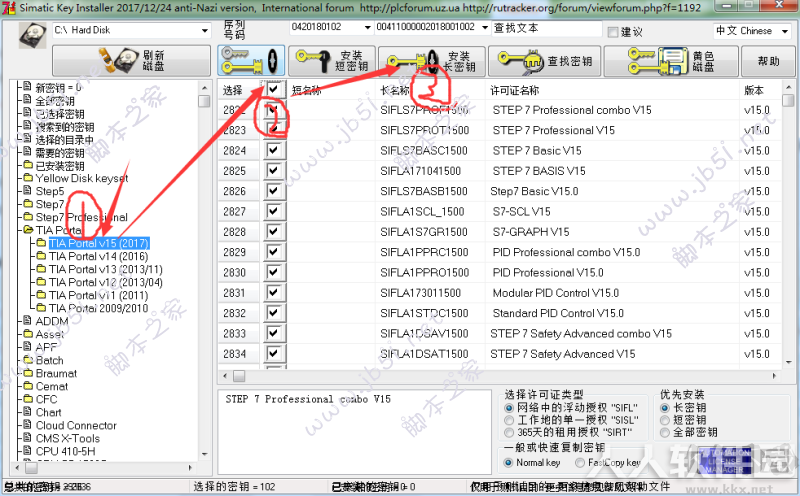This screenshot has height=496, width=800.
Task: Select the TIA Portal v14 (2016) tree folder
Action: pos(98,256)
